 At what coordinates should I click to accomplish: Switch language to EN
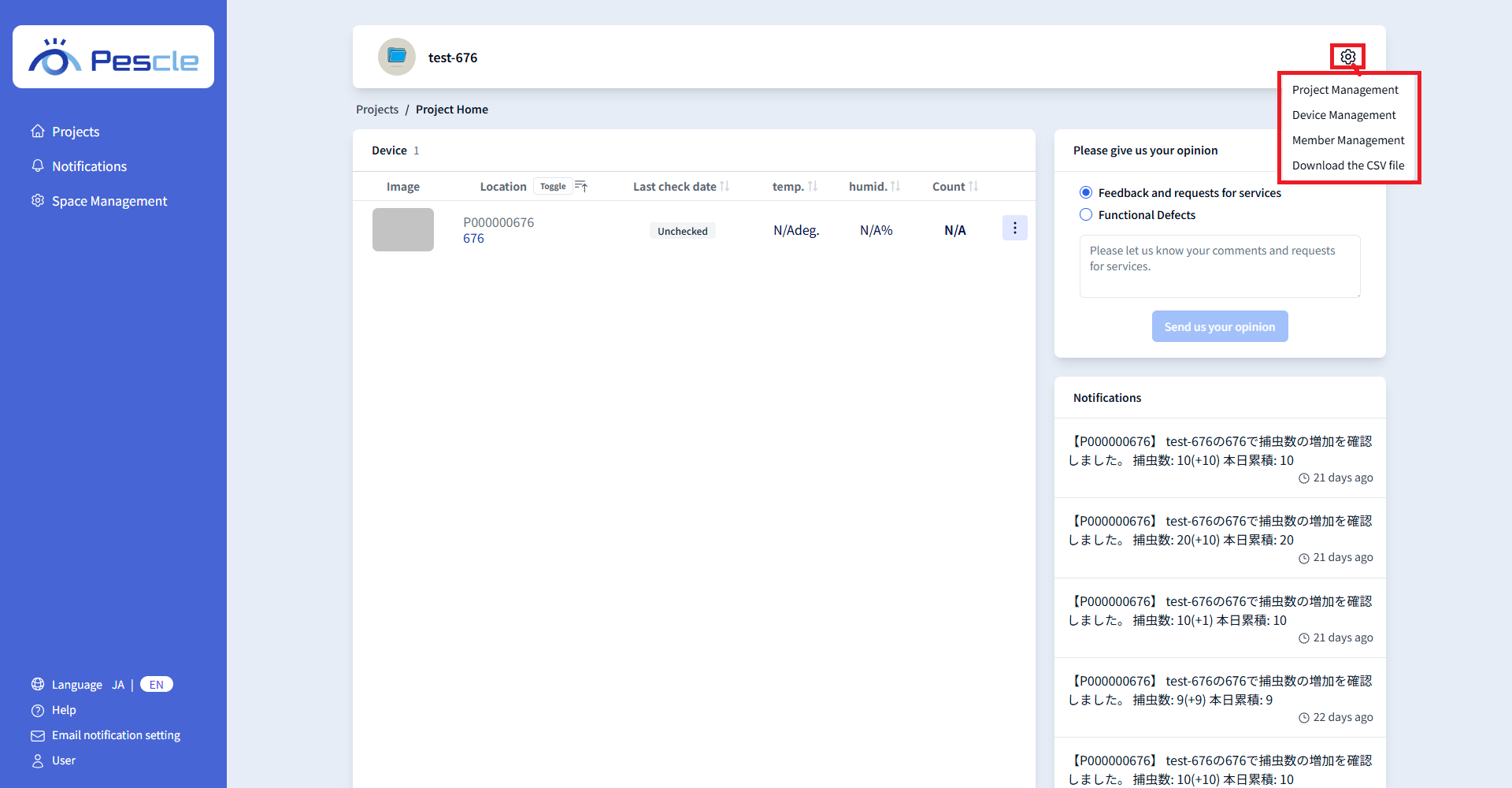157,685
